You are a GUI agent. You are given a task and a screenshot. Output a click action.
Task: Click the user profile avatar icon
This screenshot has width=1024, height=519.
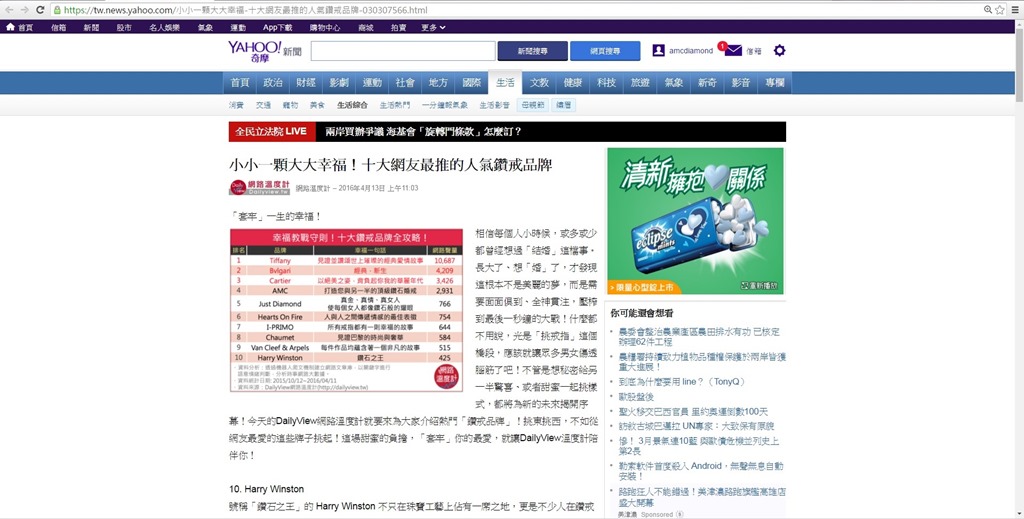658,50
